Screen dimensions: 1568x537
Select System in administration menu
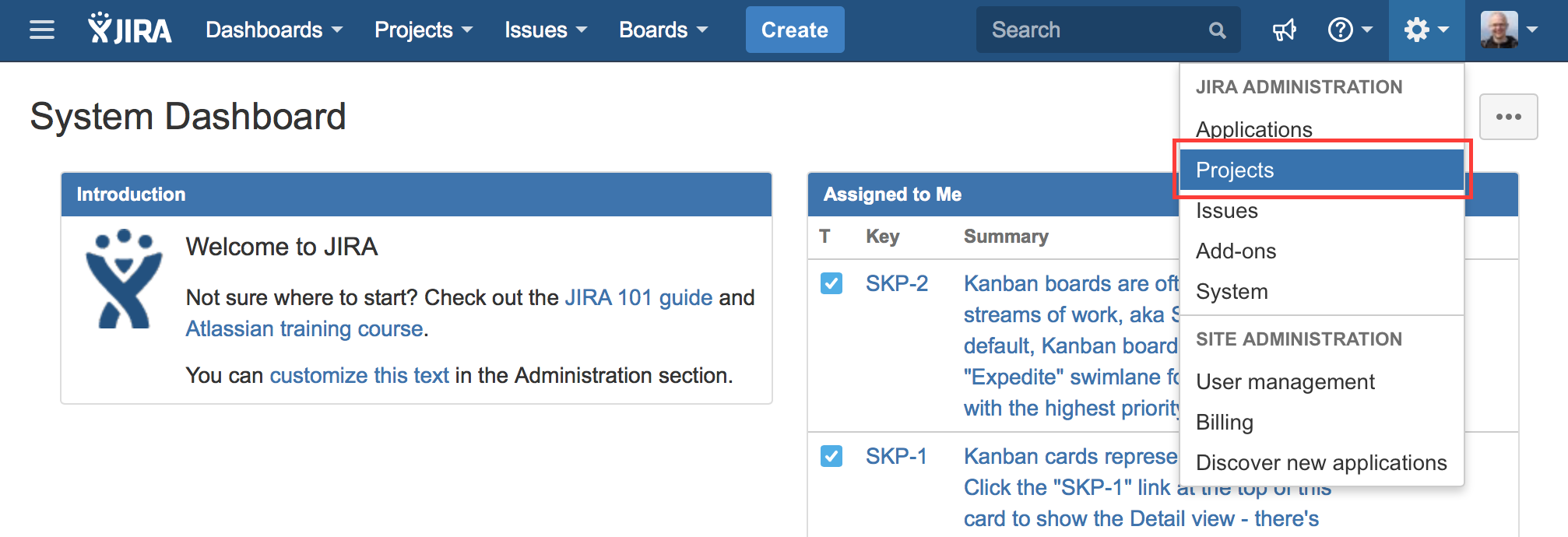[x=1322, y=291]
